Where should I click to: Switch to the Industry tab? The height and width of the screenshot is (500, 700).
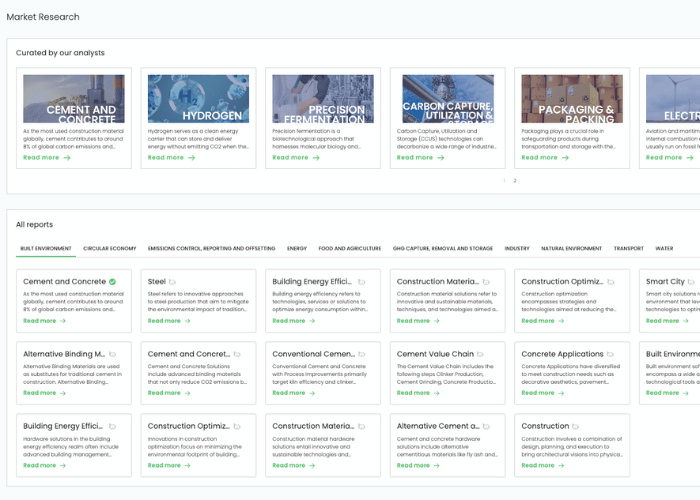pyautogui.click(x=517, y=248)
